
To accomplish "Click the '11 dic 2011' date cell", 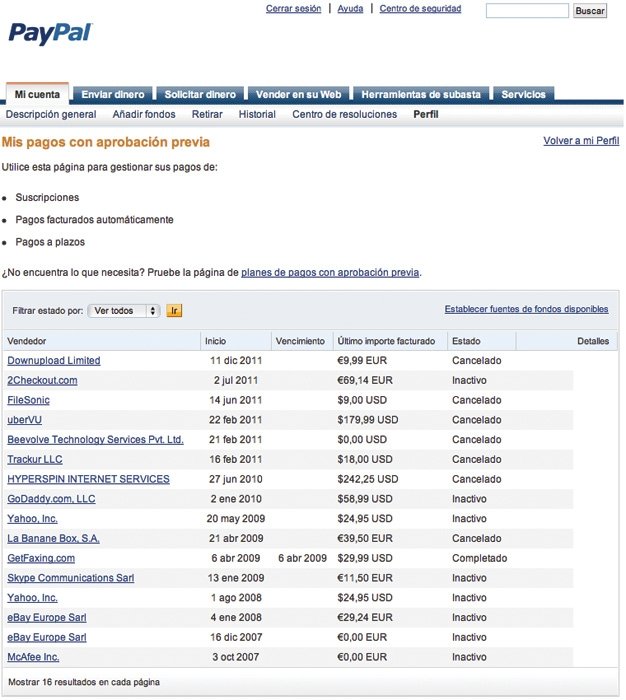I will pyautogui.click(x=236, y=361).
